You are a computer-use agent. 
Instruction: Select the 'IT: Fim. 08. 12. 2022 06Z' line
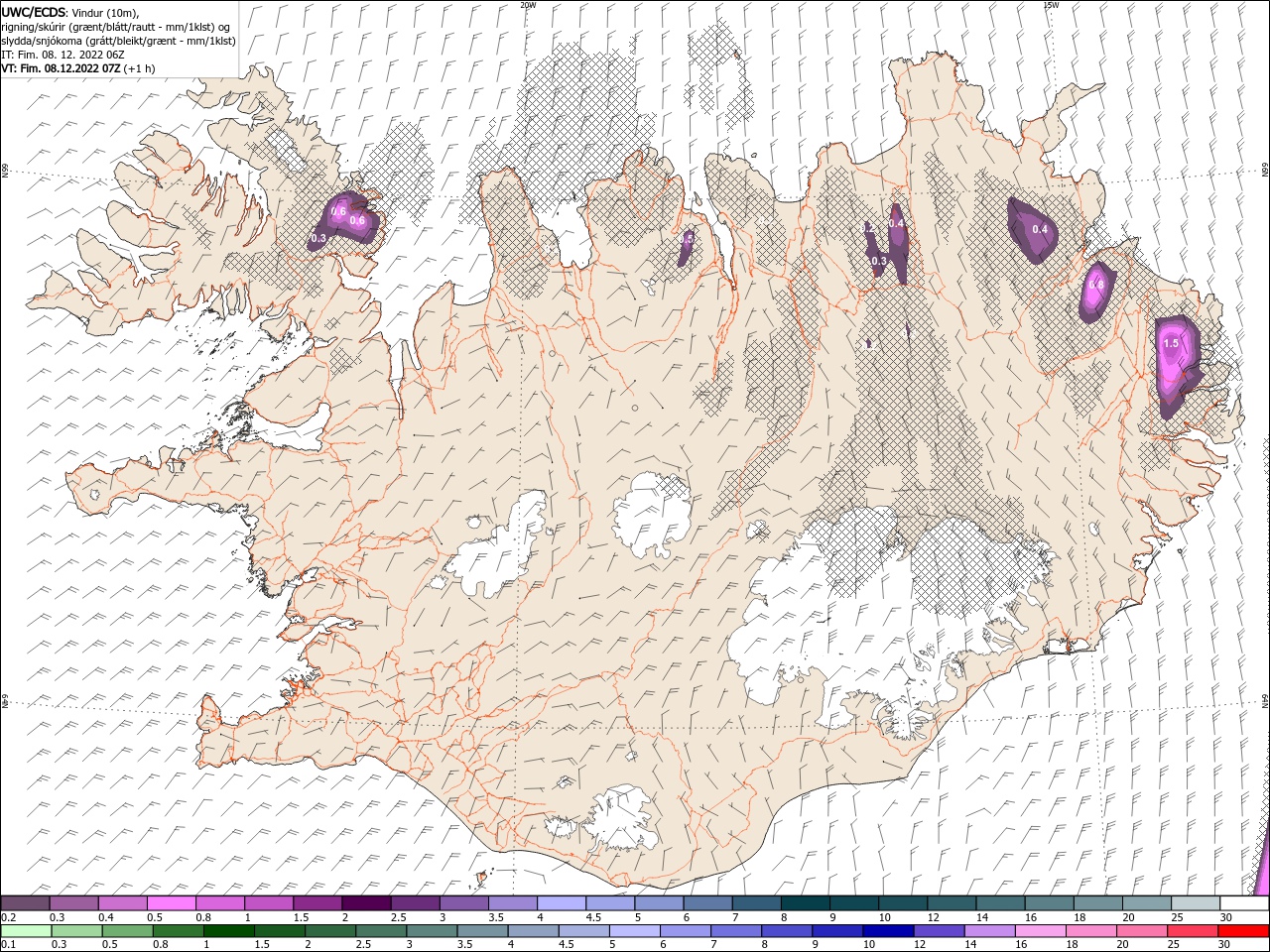(61, 54)
